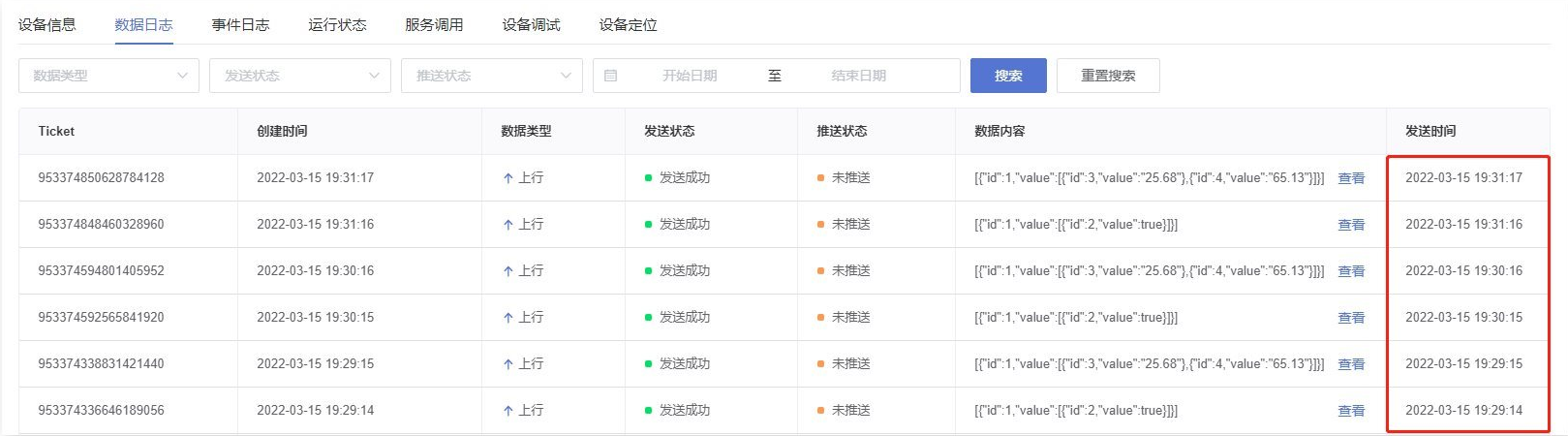Click the 结束日期 input field
The height and width of the screenshot is (436, 1568).
click(x=858, y=76)
